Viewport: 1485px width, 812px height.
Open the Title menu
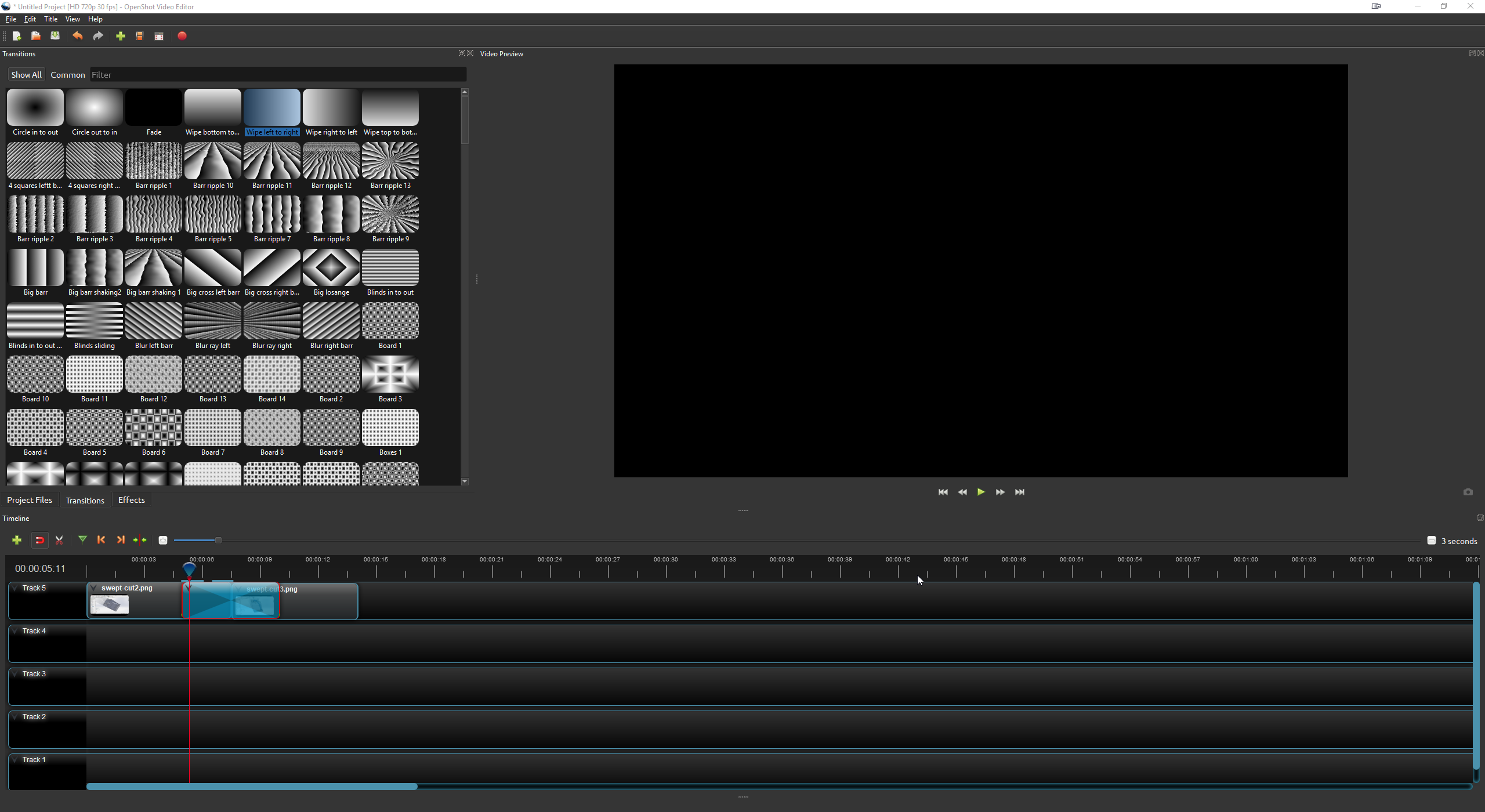(51, 19)
